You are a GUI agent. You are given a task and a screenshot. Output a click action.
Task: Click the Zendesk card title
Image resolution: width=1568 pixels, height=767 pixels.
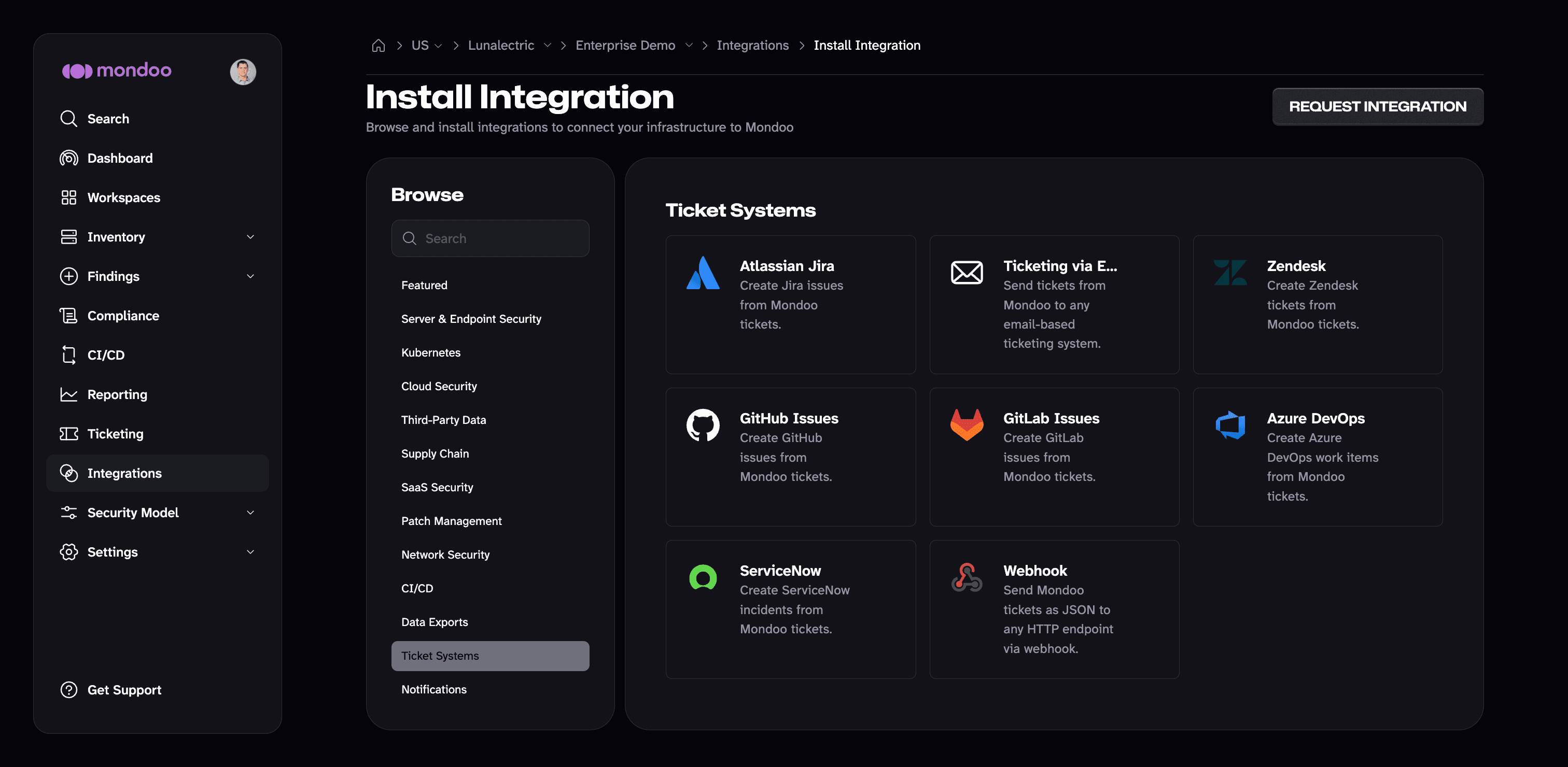(x=1296, y=266)
